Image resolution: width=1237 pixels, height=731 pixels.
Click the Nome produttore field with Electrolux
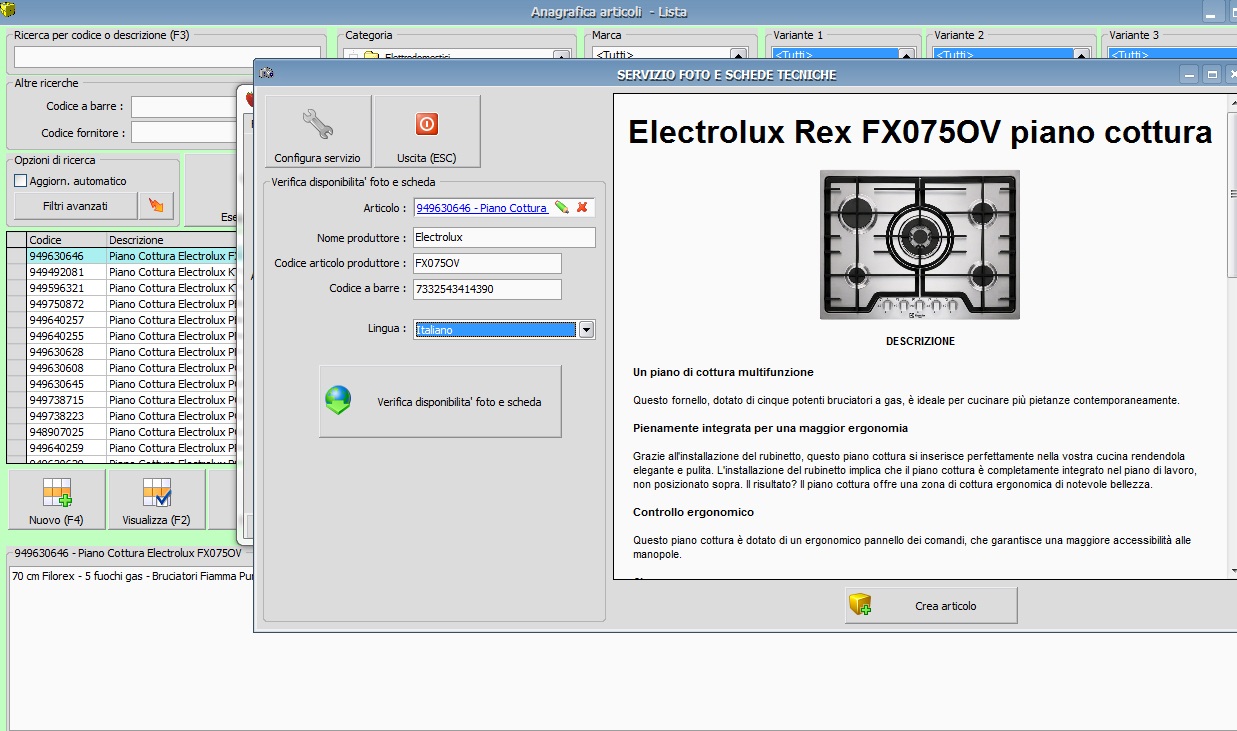[503, 237]
